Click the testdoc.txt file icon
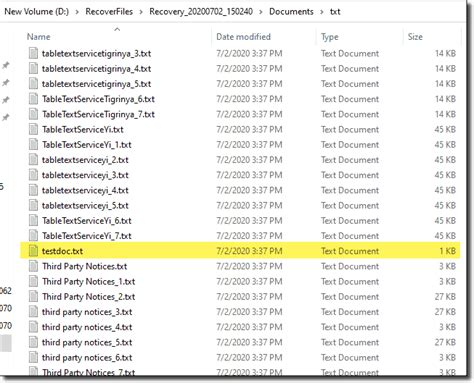474x383 pixels. click(33, 251)
